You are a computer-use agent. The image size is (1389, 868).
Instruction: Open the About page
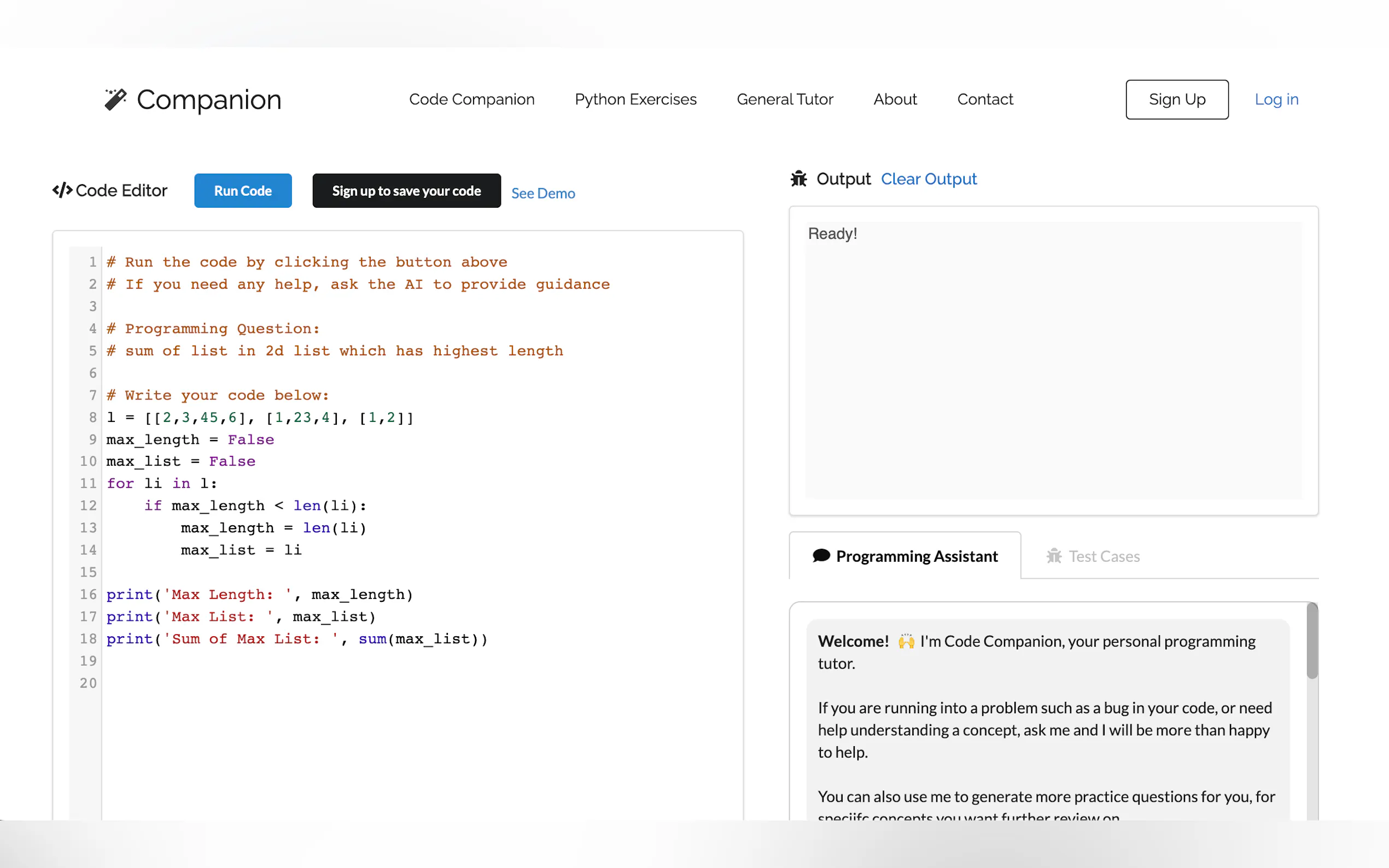[x=895, y=99]
